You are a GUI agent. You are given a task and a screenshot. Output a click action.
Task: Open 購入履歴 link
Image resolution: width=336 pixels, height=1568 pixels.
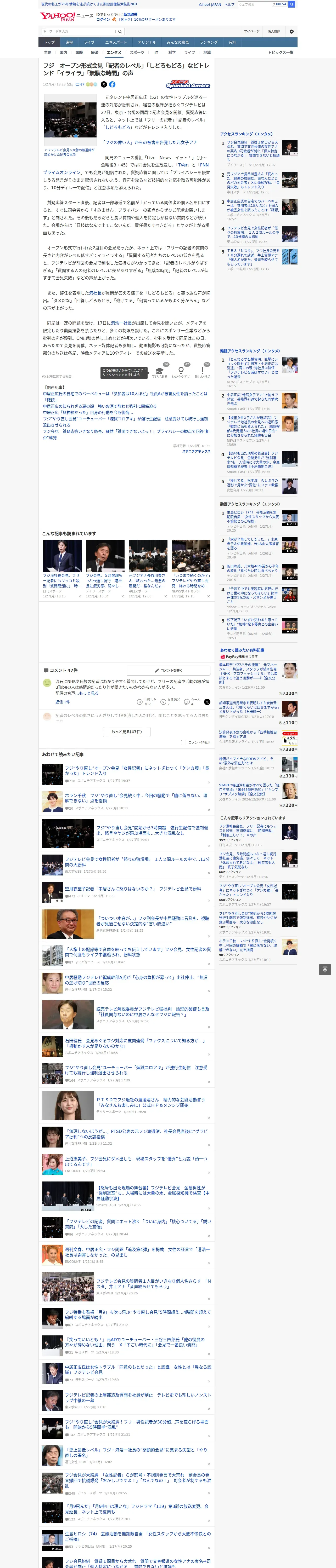pos(274,32)
